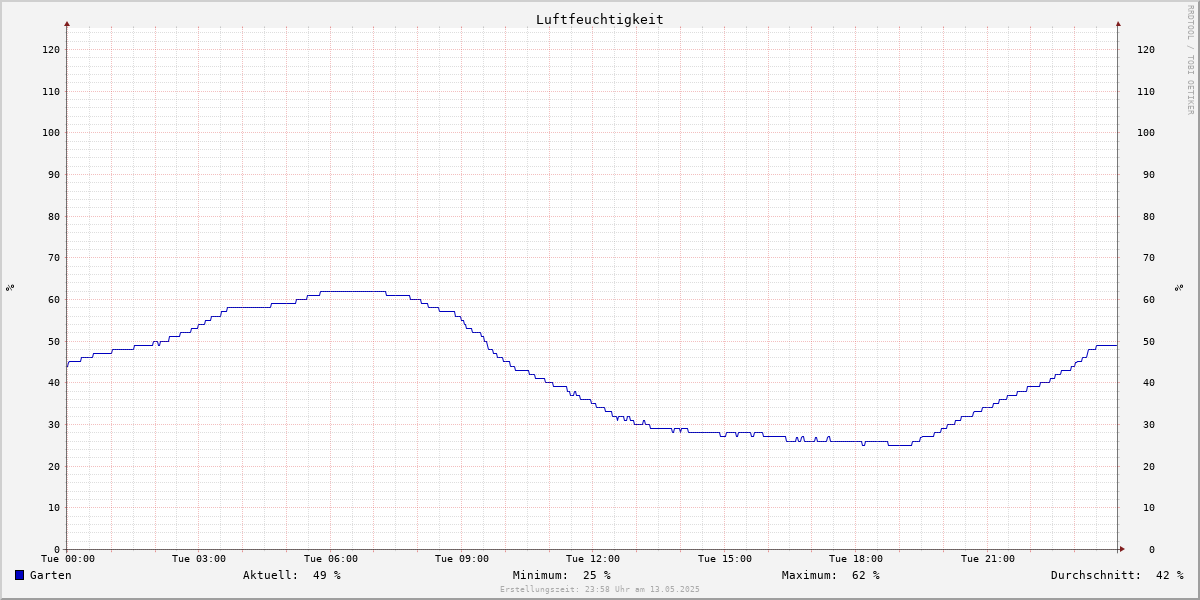The width and height of the screenshot is (1200, 600).
Task: Click the Tue 06:00 time axis label
Action: click(331, 559)
